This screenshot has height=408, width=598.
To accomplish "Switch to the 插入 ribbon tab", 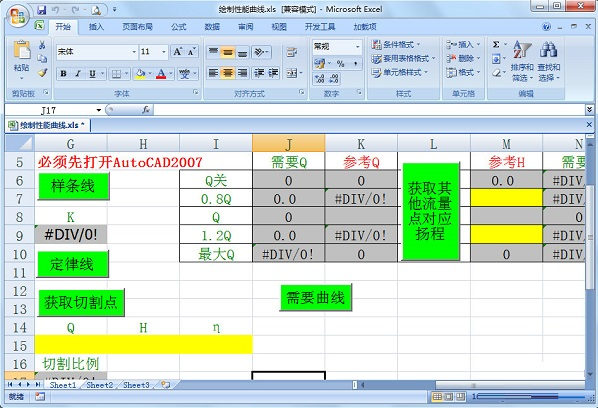I will coord(96,27).
